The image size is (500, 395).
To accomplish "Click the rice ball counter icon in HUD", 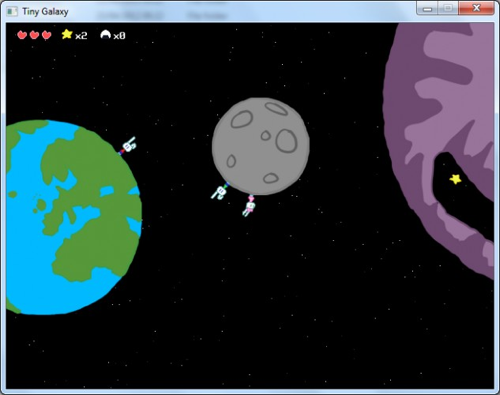I will (x=106, y=34).
